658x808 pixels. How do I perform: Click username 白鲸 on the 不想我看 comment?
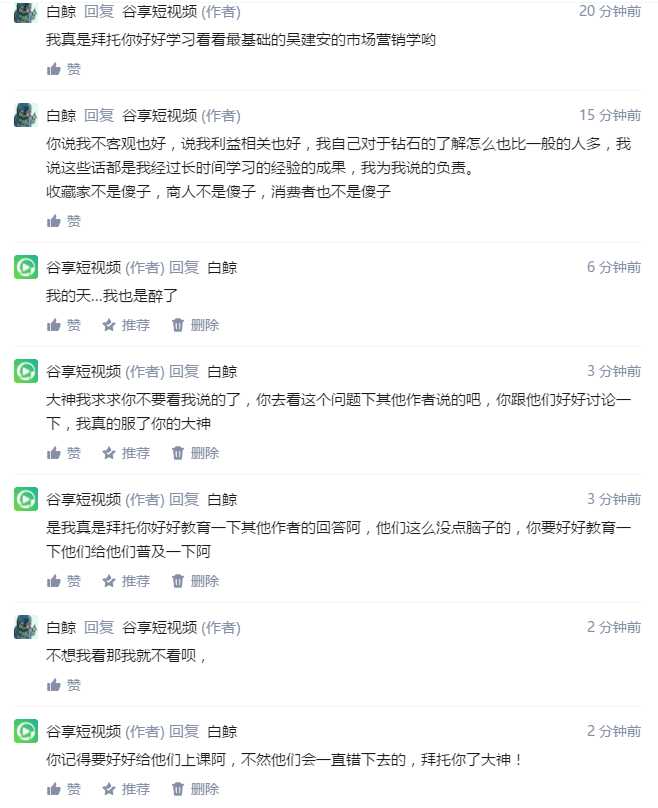click(x=61, y=627)
